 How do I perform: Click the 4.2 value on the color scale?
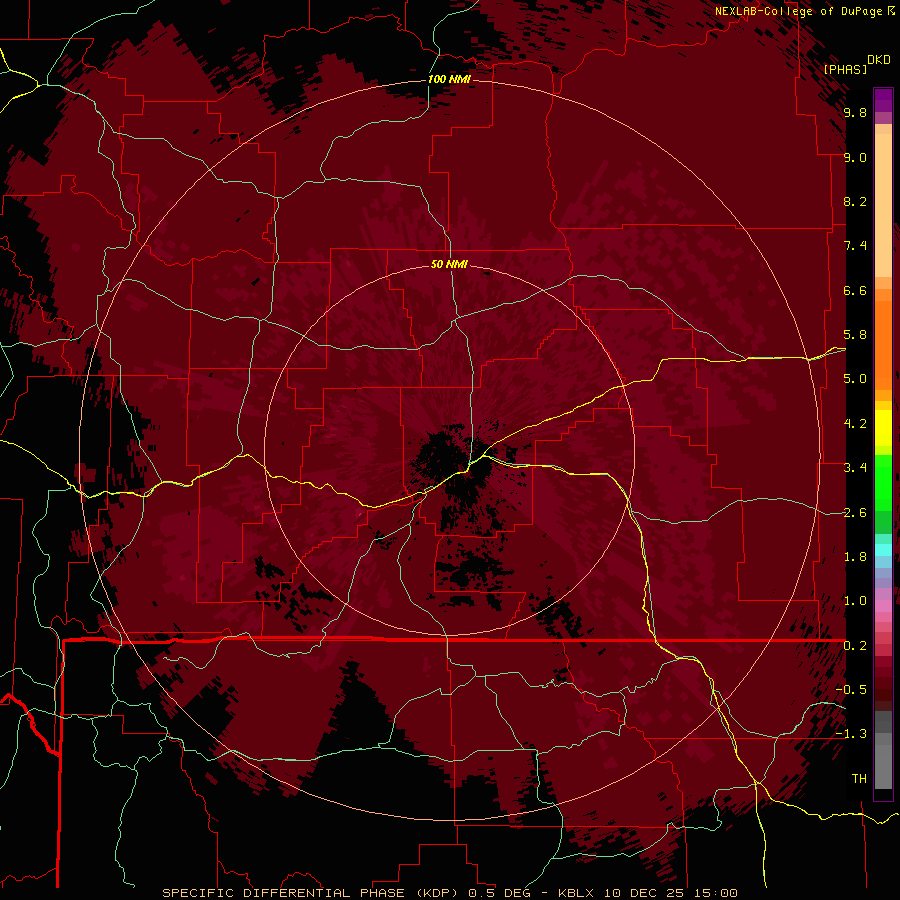pos(855,424)
